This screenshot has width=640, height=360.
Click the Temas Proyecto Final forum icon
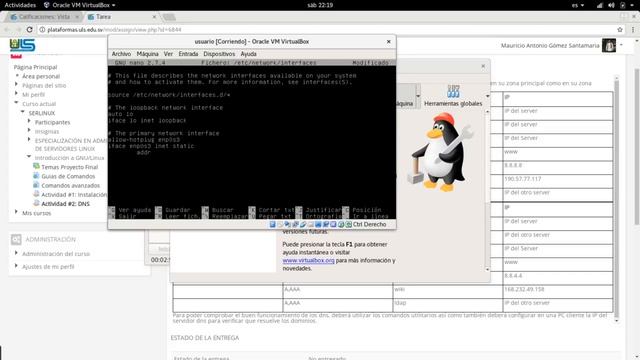(x=36, y=167)
